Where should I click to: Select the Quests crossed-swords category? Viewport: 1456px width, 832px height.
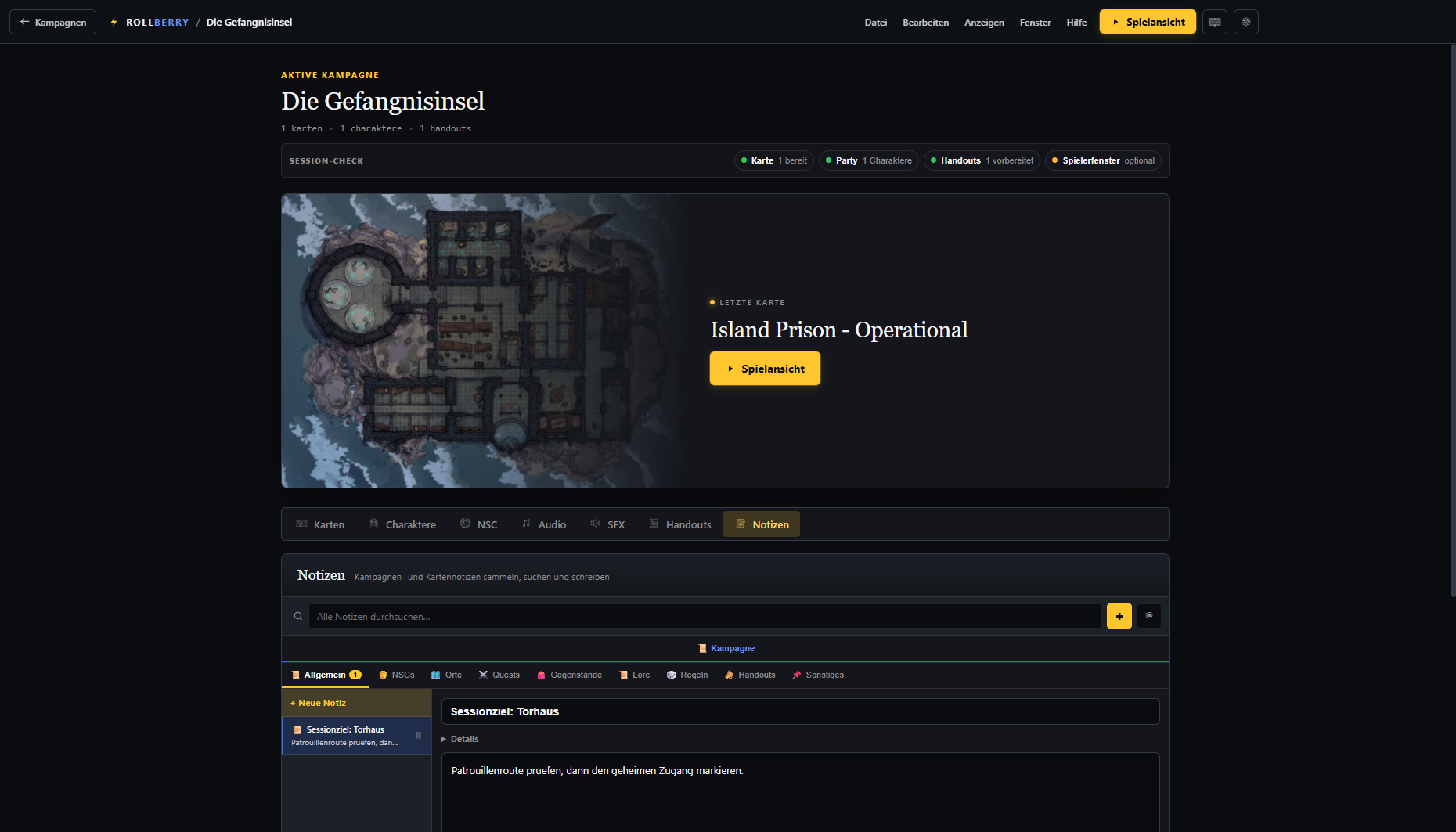[499, 675]
